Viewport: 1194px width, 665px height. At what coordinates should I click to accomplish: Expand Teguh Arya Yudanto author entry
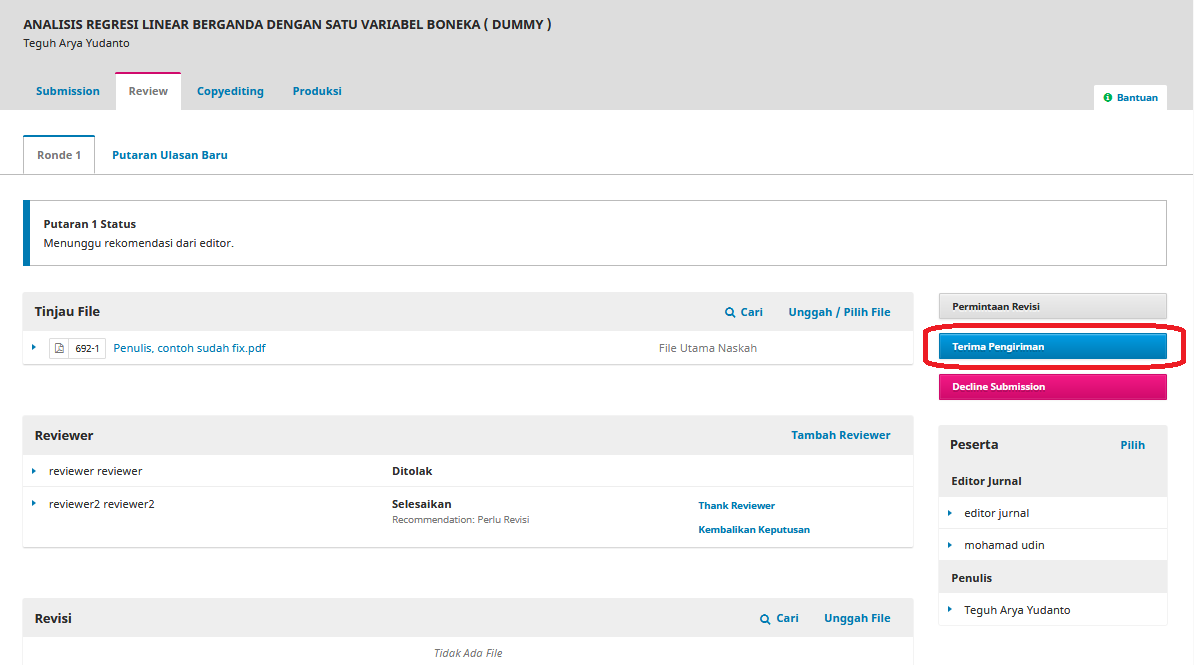coord(949,610)
